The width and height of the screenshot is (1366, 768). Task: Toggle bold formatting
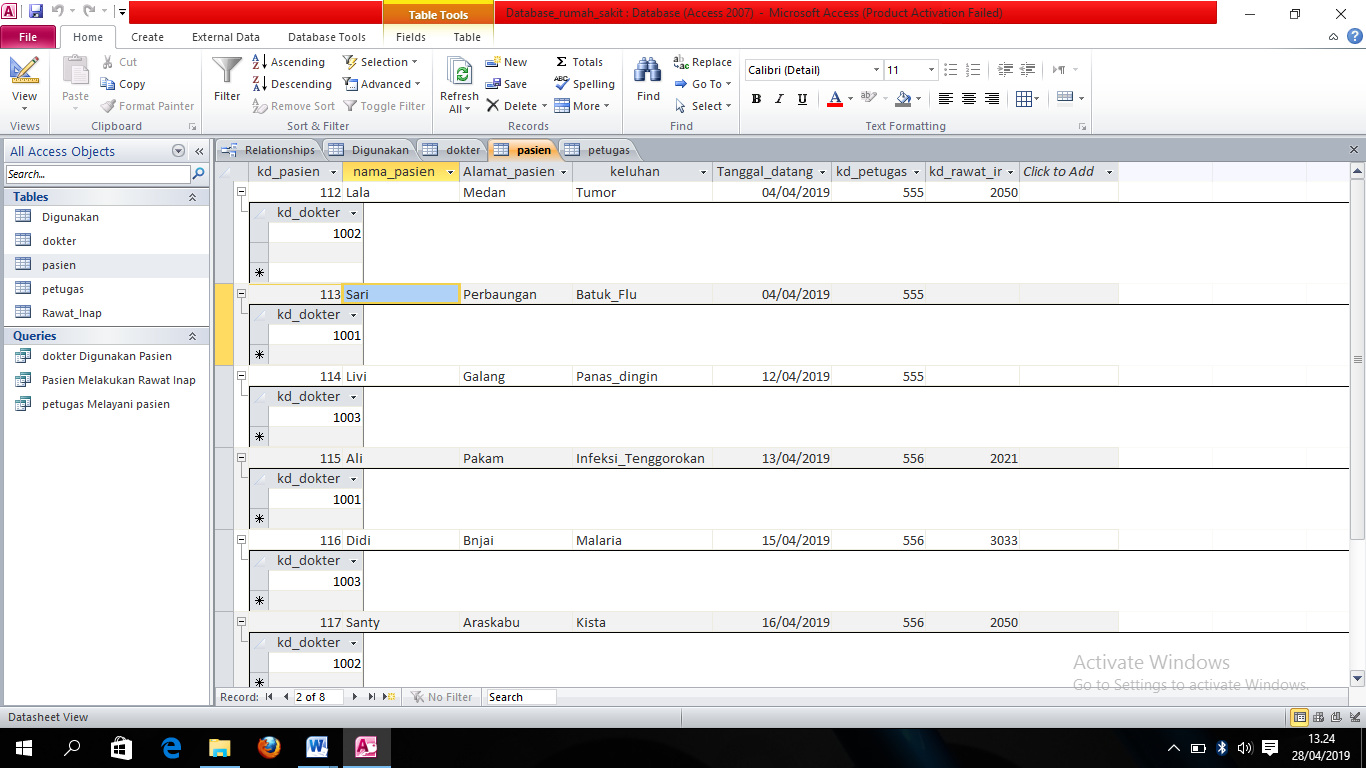(x=756, y=99)
